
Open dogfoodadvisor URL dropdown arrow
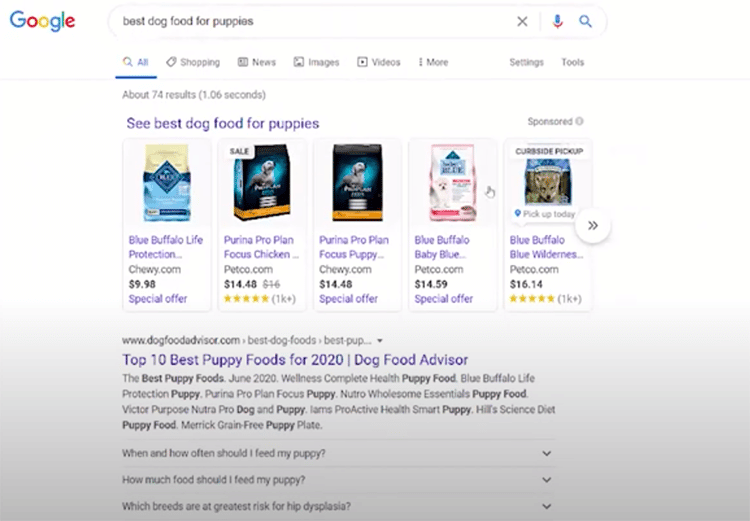tap(380, 341)
